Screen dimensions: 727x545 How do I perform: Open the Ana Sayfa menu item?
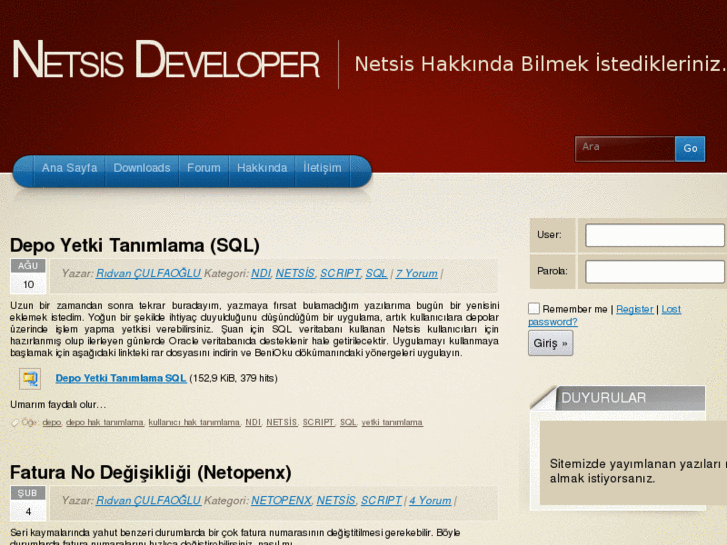70,168
